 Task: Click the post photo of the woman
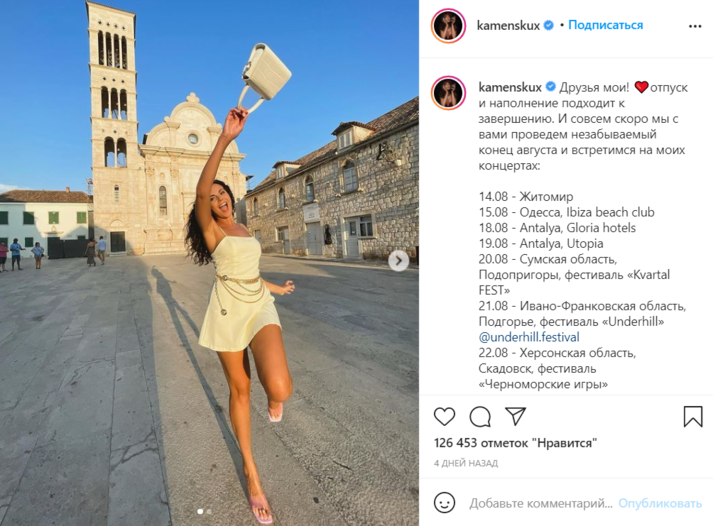click(209, 263)
